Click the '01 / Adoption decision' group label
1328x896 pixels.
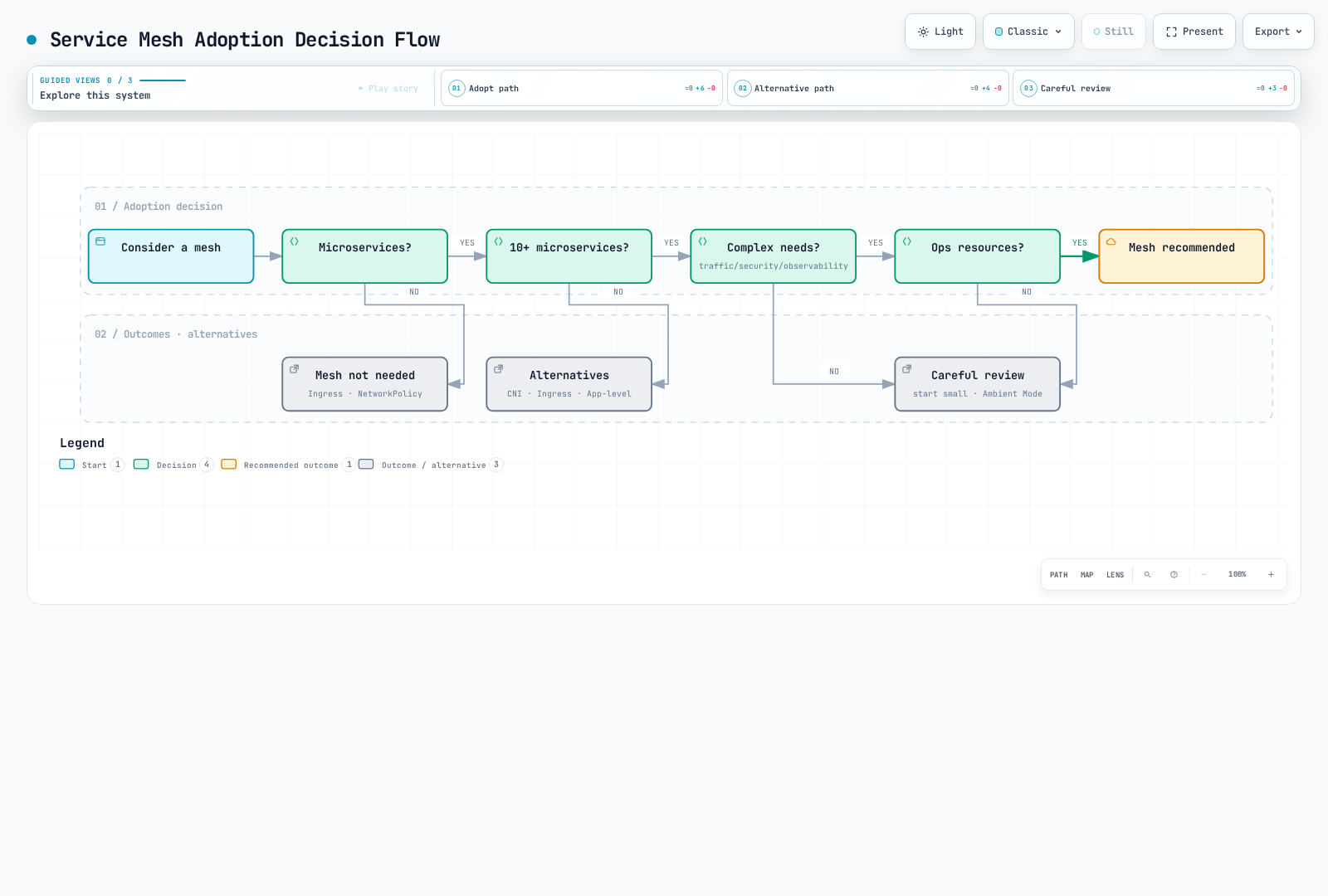coord(159,207)
